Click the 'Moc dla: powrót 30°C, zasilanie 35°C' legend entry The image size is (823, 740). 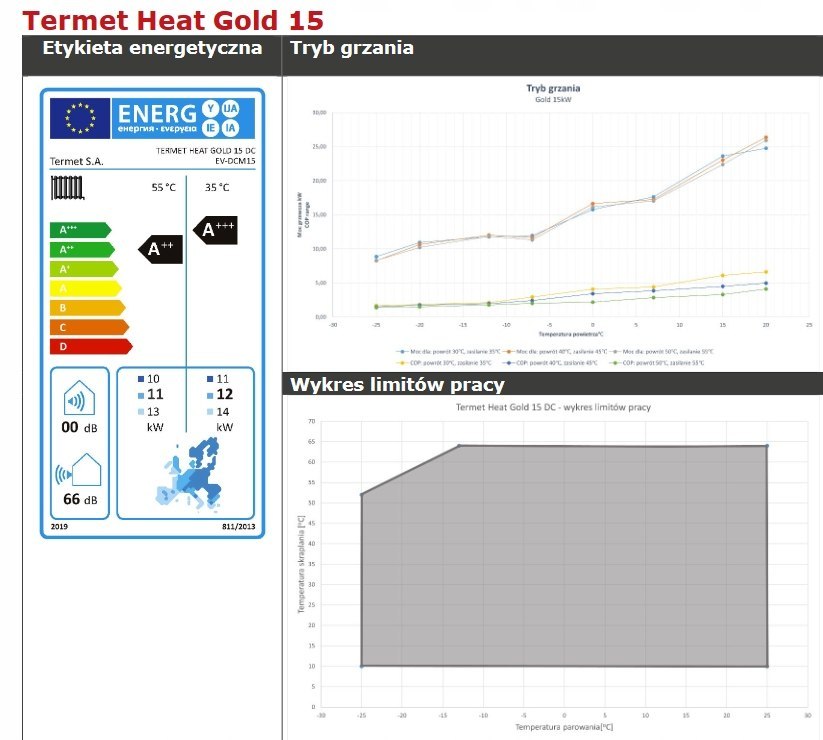449,352
